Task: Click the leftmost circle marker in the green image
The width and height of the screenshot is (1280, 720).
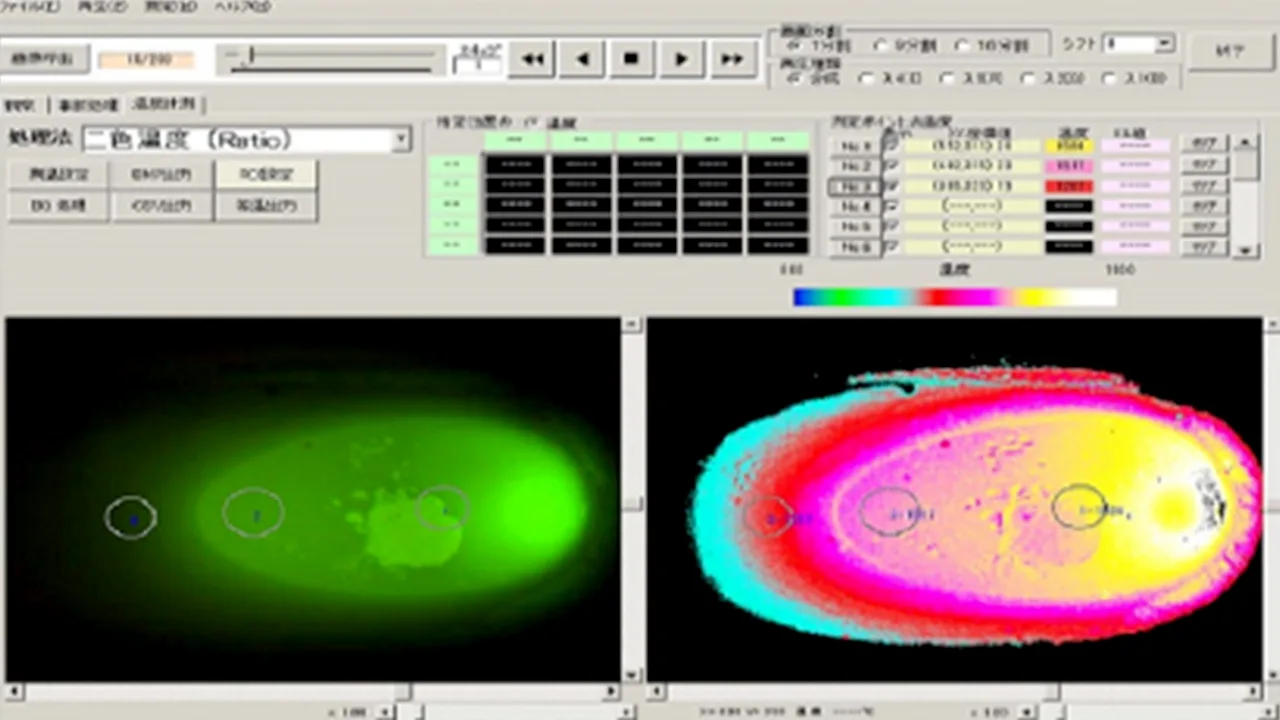Action: click(131, 517)
